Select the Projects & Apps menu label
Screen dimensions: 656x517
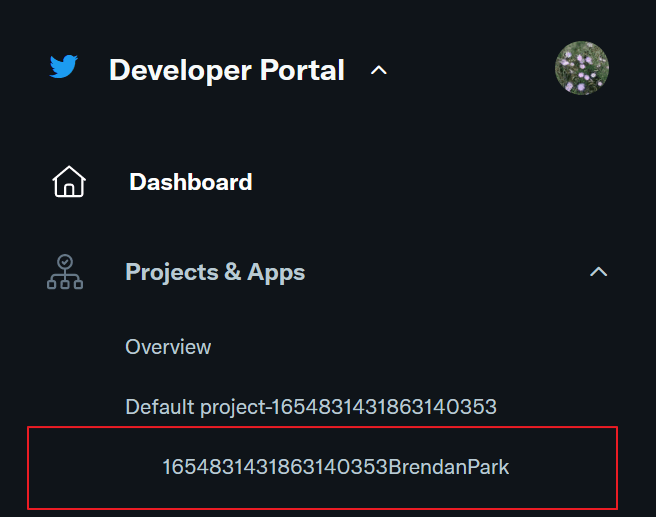[x=215, y=272]
